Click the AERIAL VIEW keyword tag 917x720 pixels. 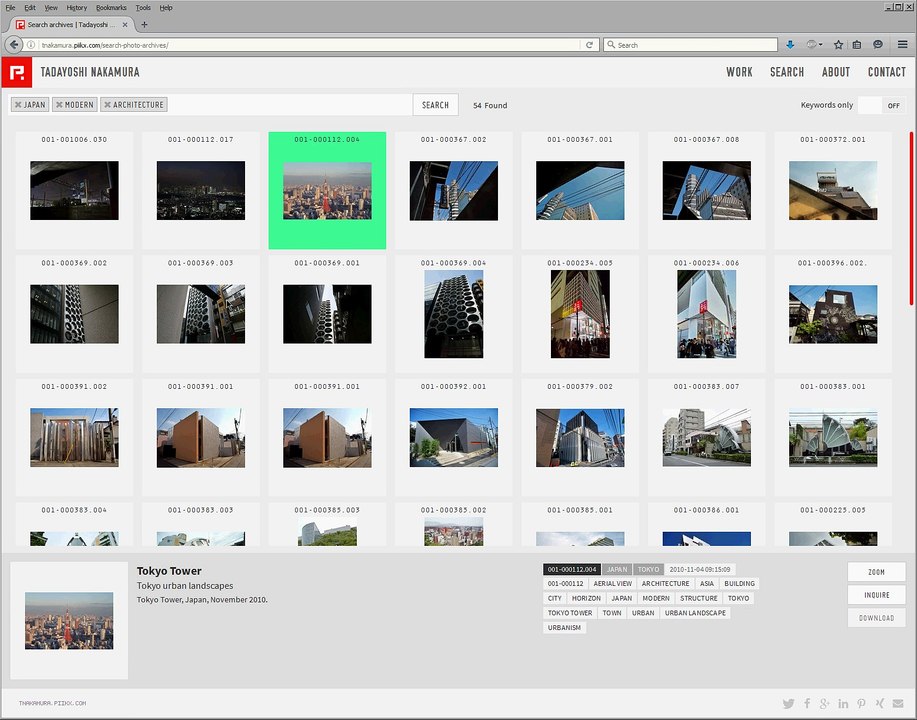coord(612,584)
